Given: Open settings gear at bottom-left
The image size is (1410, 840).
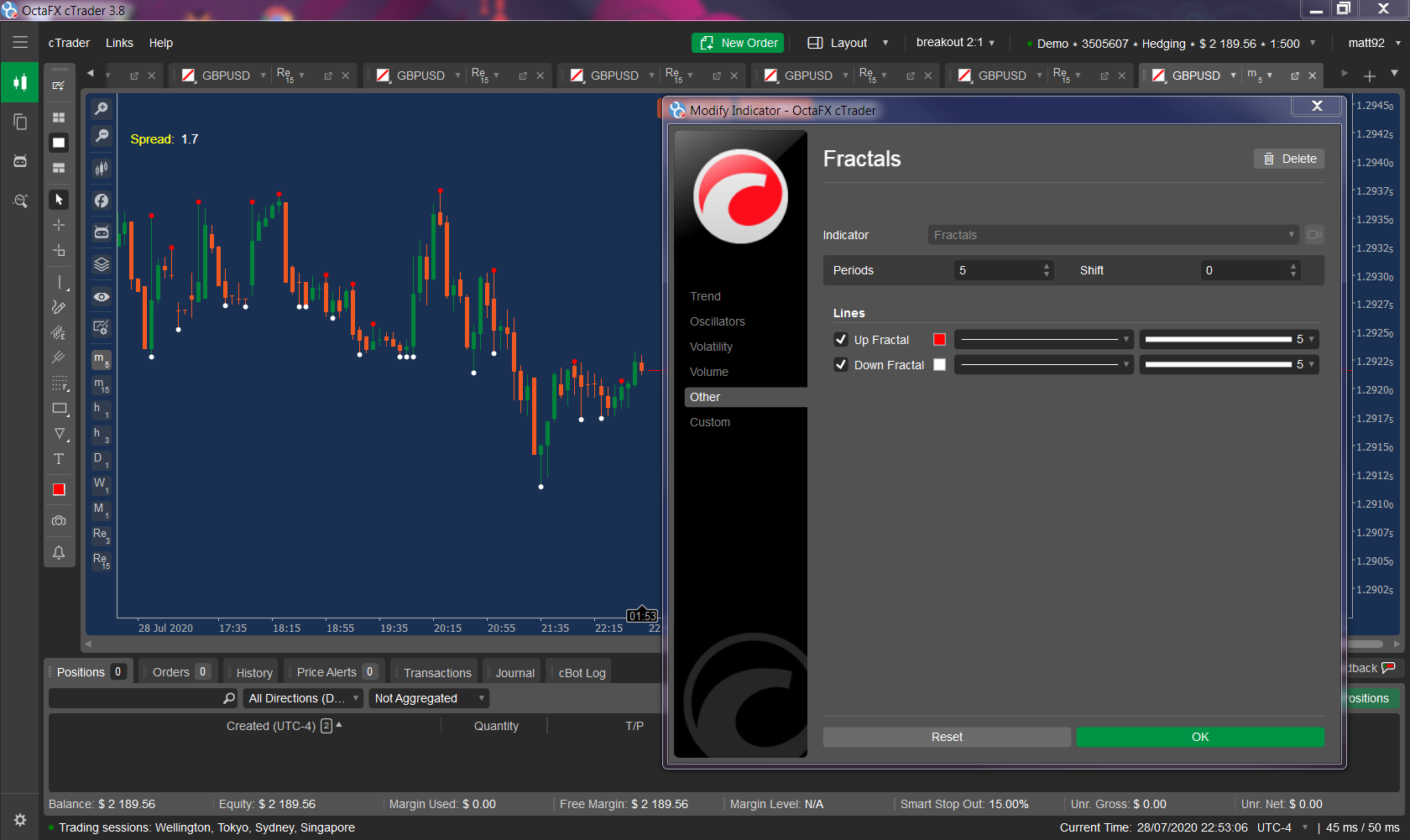Looking at the screenshot, I should point(20,820).
